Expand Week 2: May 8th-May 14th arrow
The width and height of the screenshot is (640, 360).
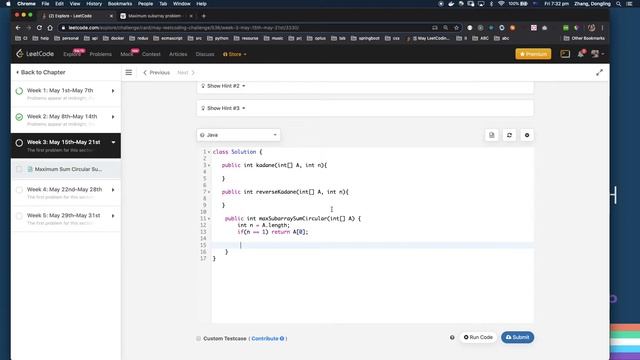(x=113, y=117)
